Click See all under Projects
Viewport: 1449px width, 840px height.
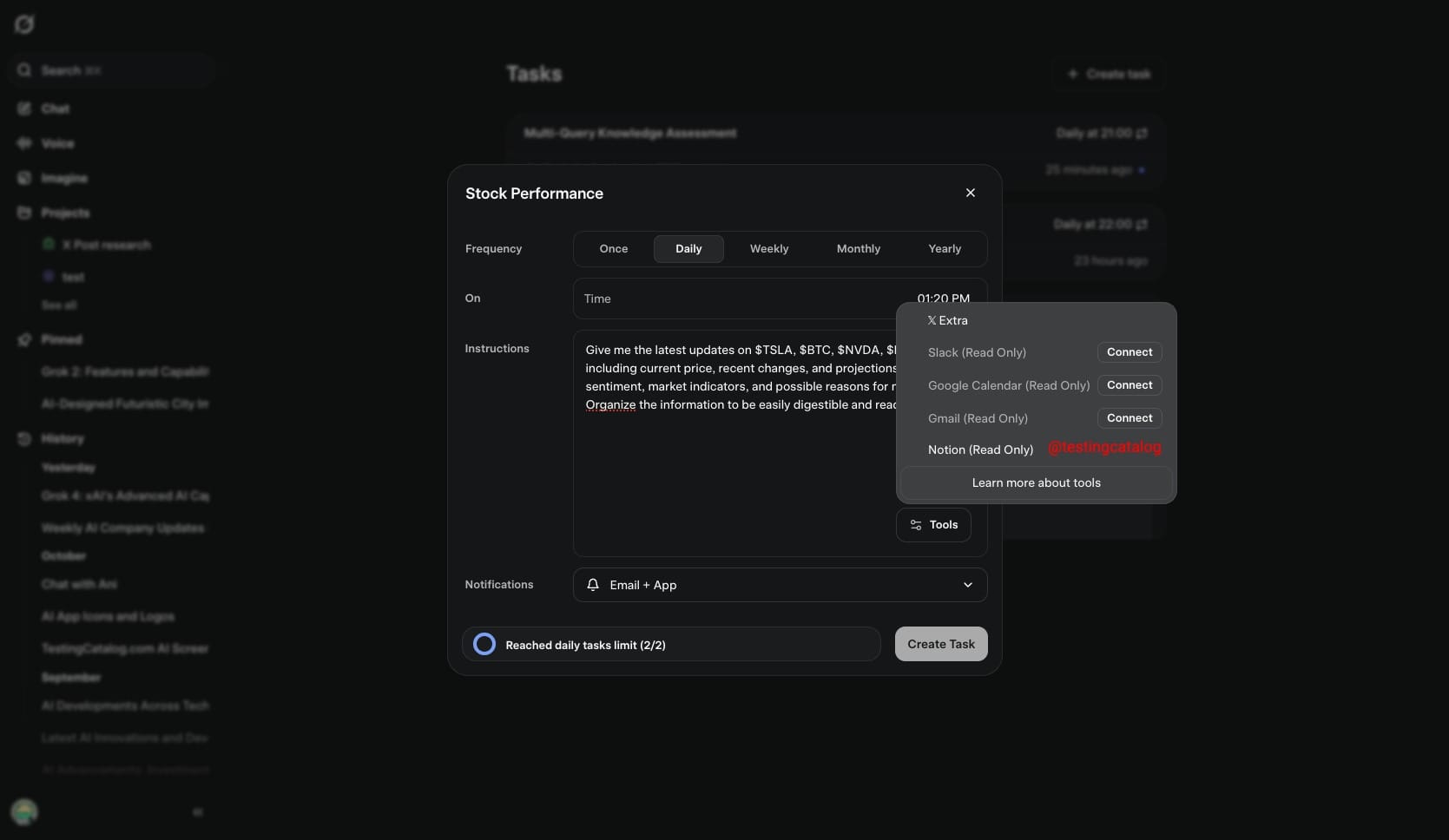[x=58, y=305]
